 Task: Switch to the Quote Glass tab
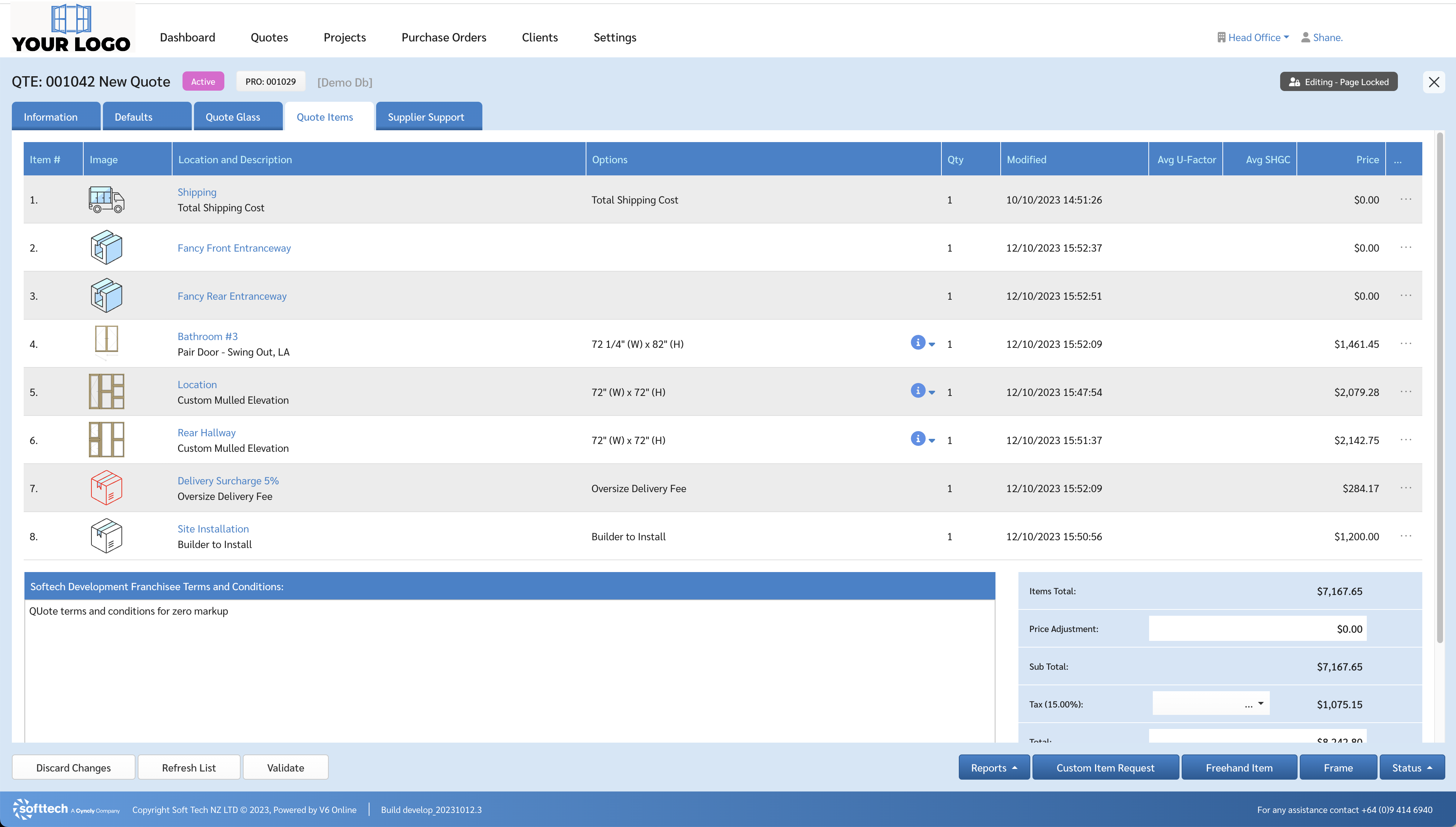coord(233,117)
